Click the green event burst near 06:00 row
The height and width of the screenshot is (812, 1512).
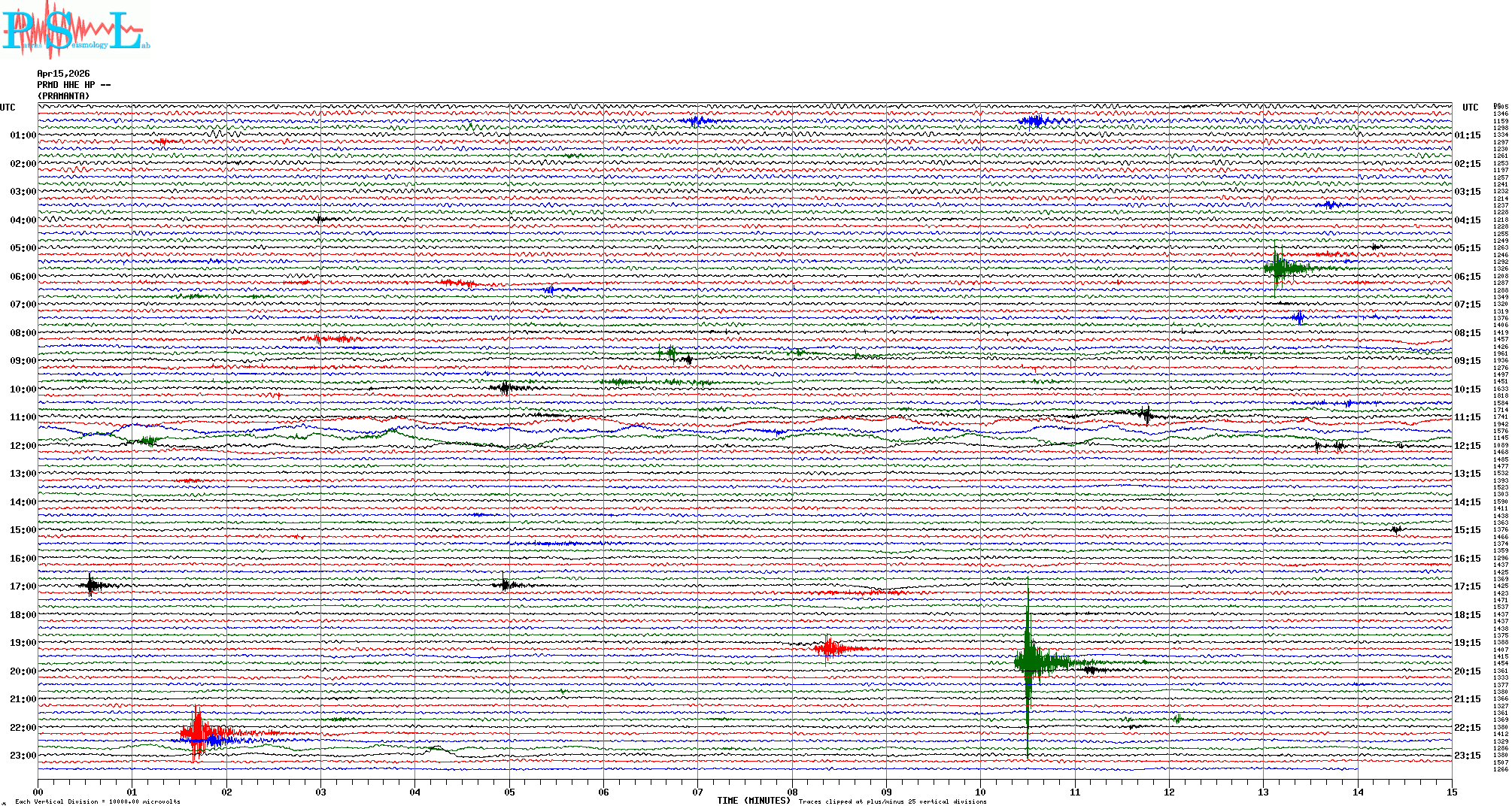coord(1277,268)
